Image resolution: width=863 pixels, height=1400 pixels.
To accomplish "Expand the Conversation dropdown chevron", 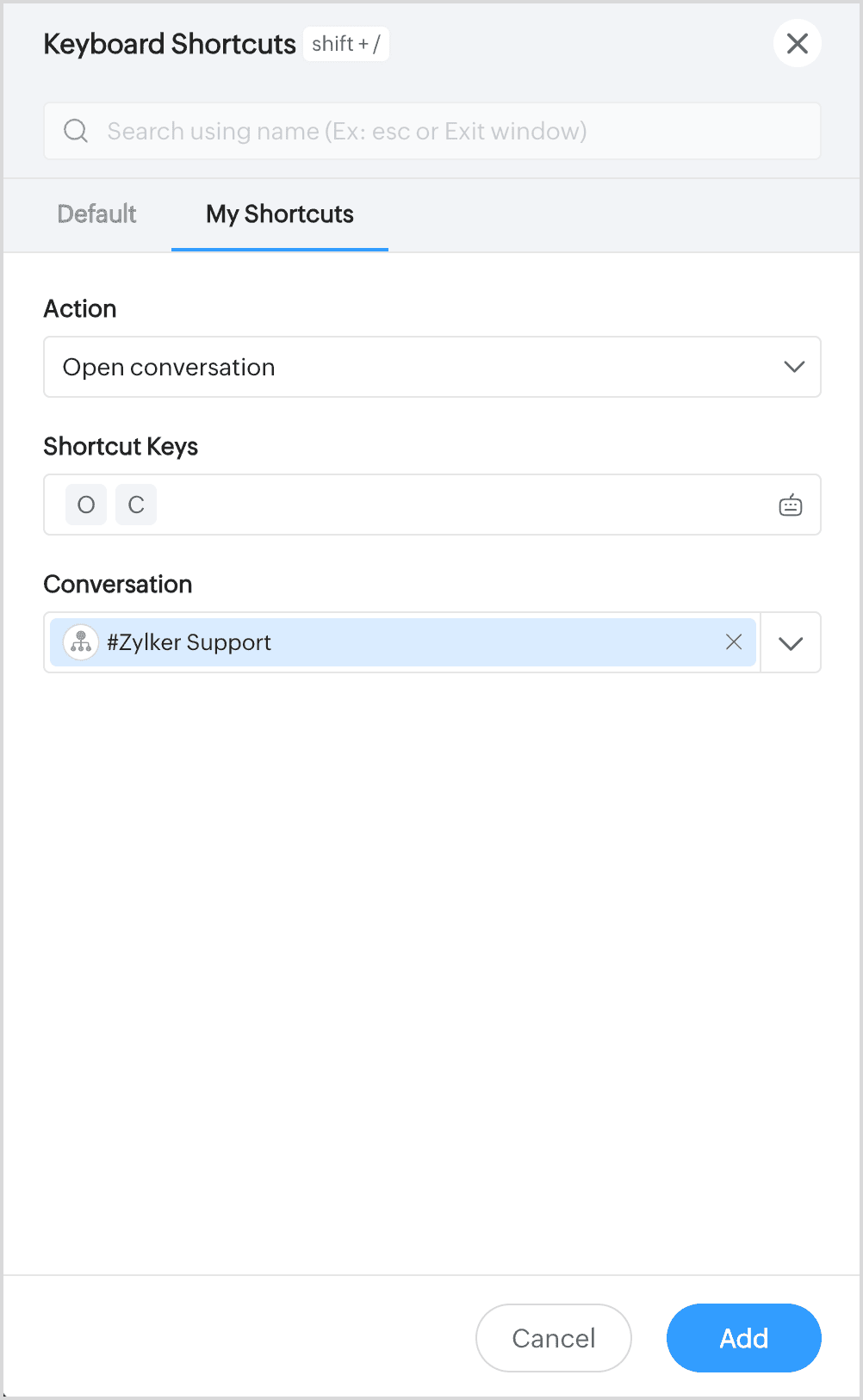I will click(790, 642).
